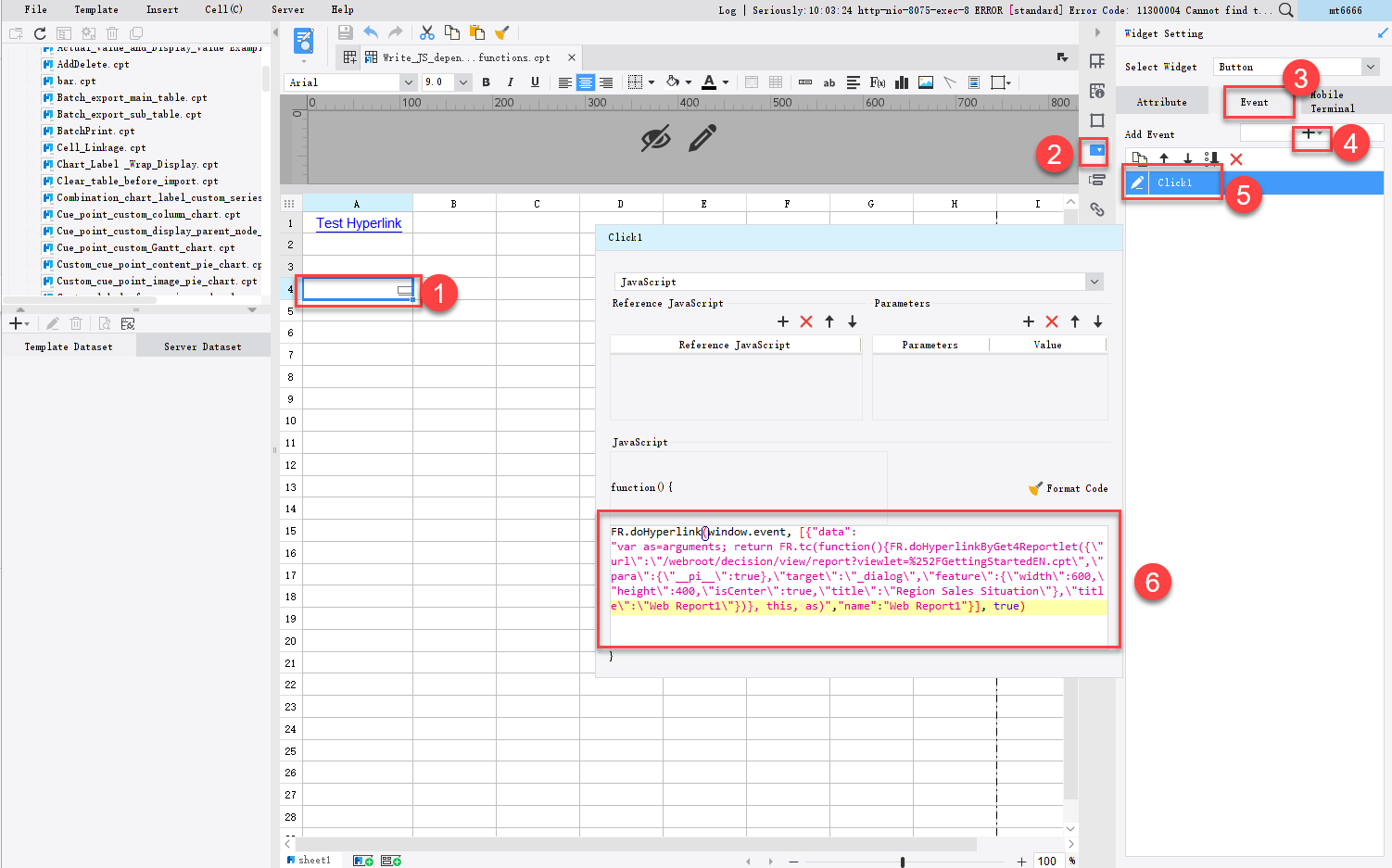Center-align the cell text
Screen dimensions: 1392x868
[x=586, y=82]
